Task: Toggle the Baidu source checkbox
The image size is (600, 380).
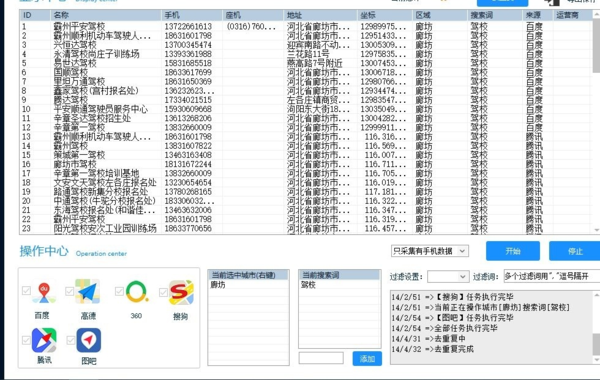Action: (26, 290)
